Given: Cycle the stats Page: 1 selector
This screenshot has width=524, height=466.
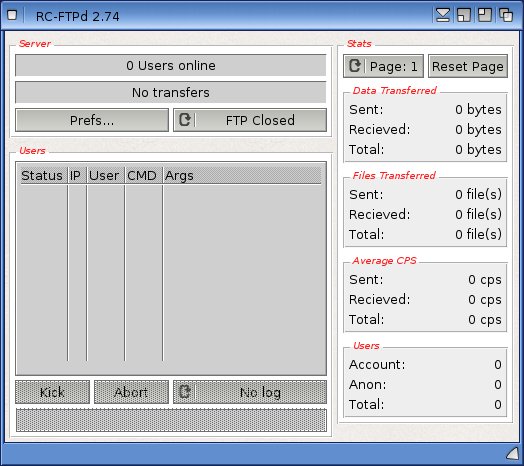Looking at the screenshot, I should click(383, 66).
